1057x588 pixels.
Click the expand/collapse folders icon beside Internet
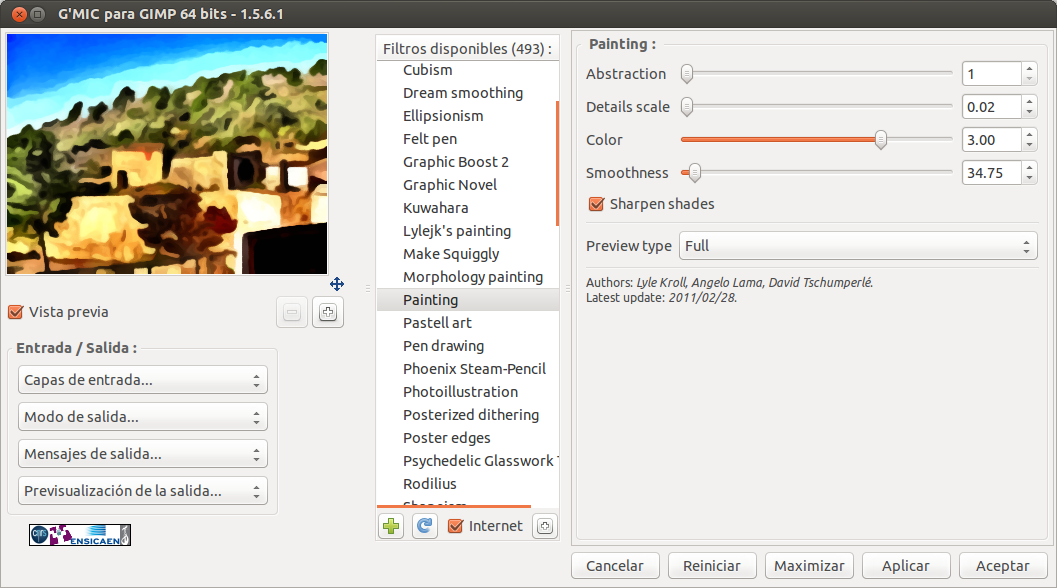[545, 526]
